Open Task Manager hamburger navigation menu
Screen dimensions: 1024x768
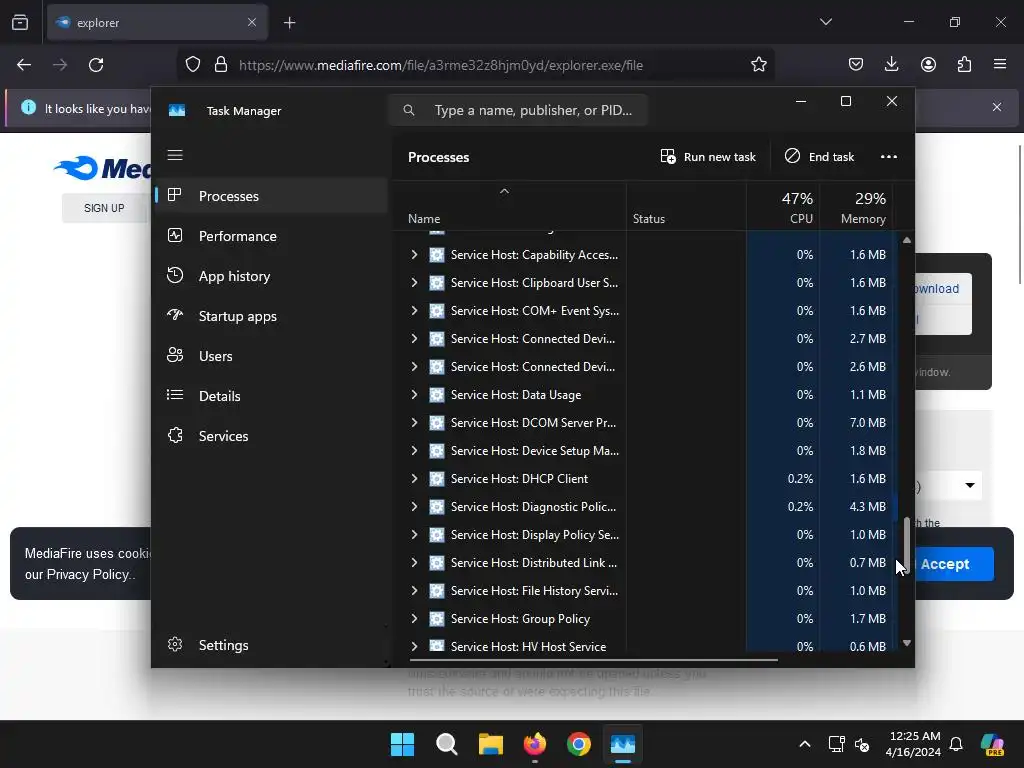click(x=174, y=155)
